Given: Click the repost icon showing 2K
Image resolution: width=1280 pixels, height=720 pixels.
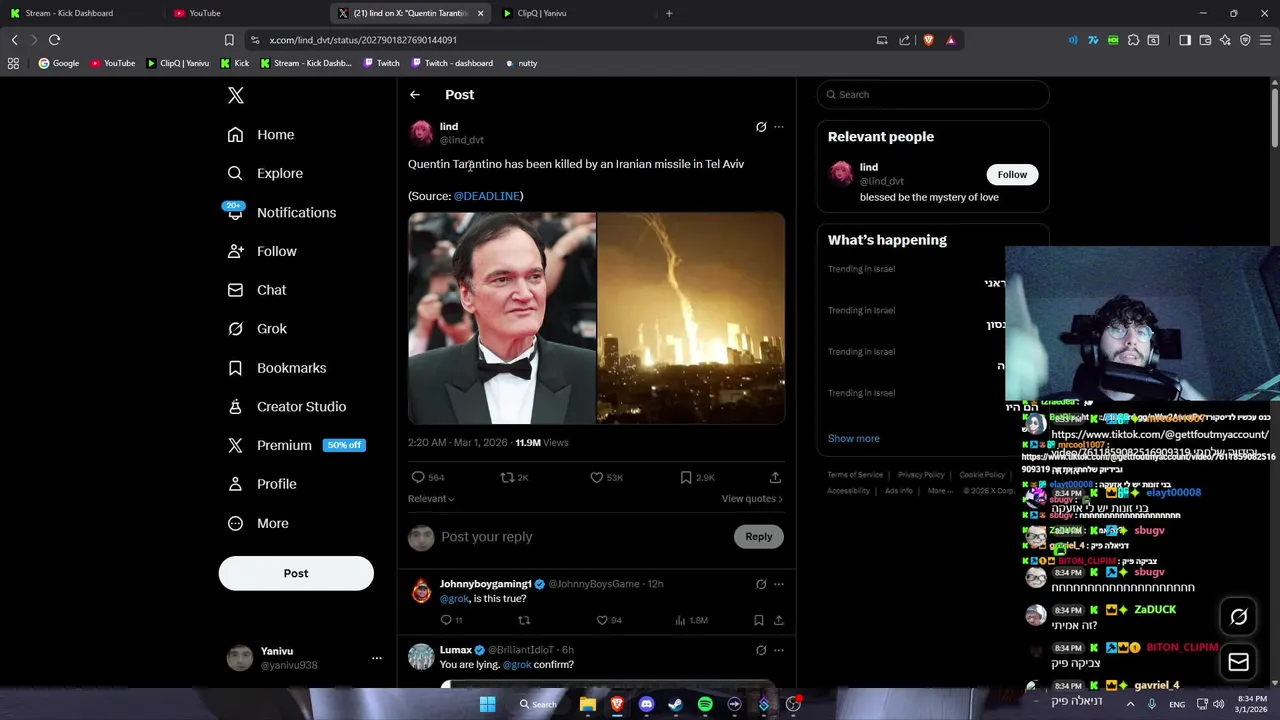Looking at the screenshot, I should point(514,478).
